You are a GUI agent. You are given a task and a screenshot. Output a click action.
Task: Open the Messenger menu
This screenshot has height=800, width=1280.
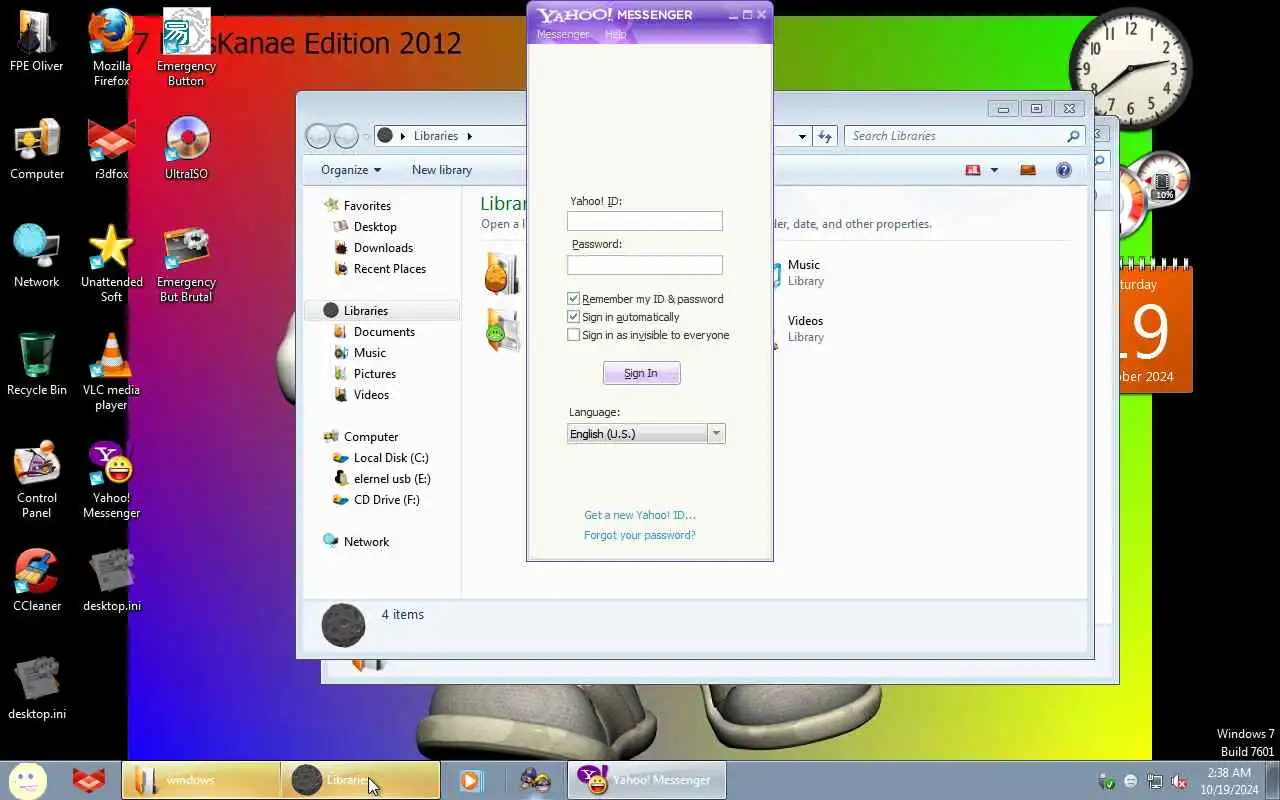[563, 34]
